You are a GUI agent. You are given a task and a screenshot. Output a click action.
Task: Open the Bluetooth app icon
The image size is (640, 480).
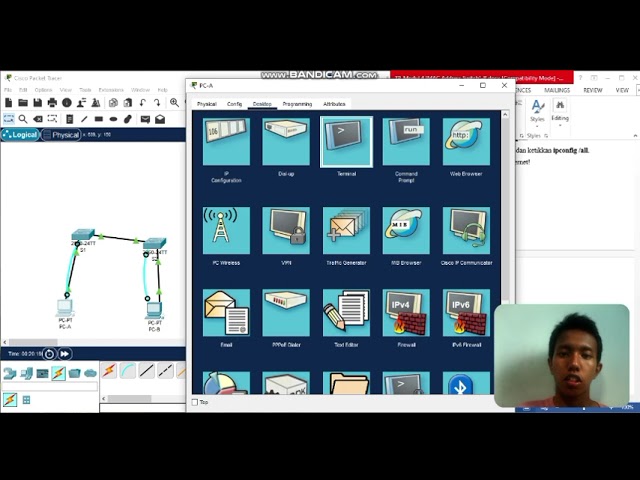466,383
